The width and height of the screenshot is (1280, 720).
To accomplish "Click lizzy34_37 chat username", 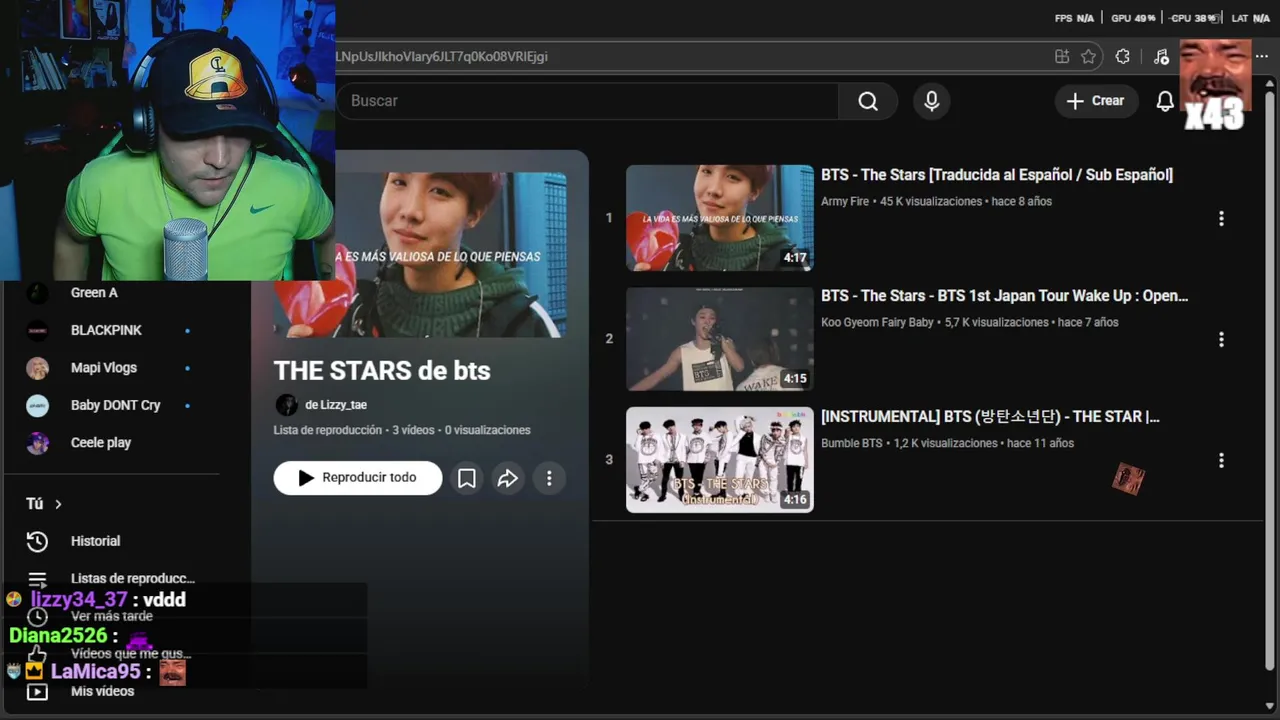I will (x=79, y=600).
